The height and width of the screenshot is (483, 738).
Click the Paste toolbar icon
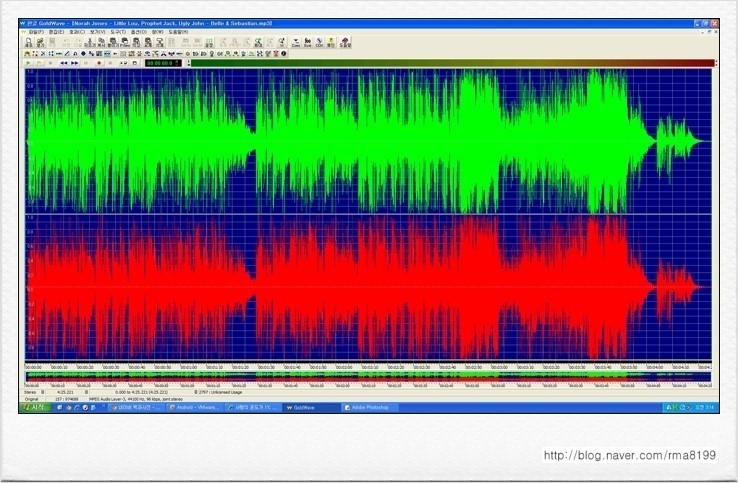pos(113,42)
